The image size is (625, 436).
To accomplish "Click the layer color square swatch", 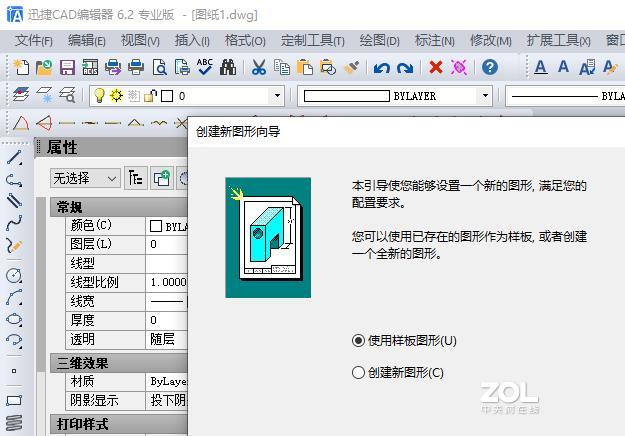I will point(167,96).
